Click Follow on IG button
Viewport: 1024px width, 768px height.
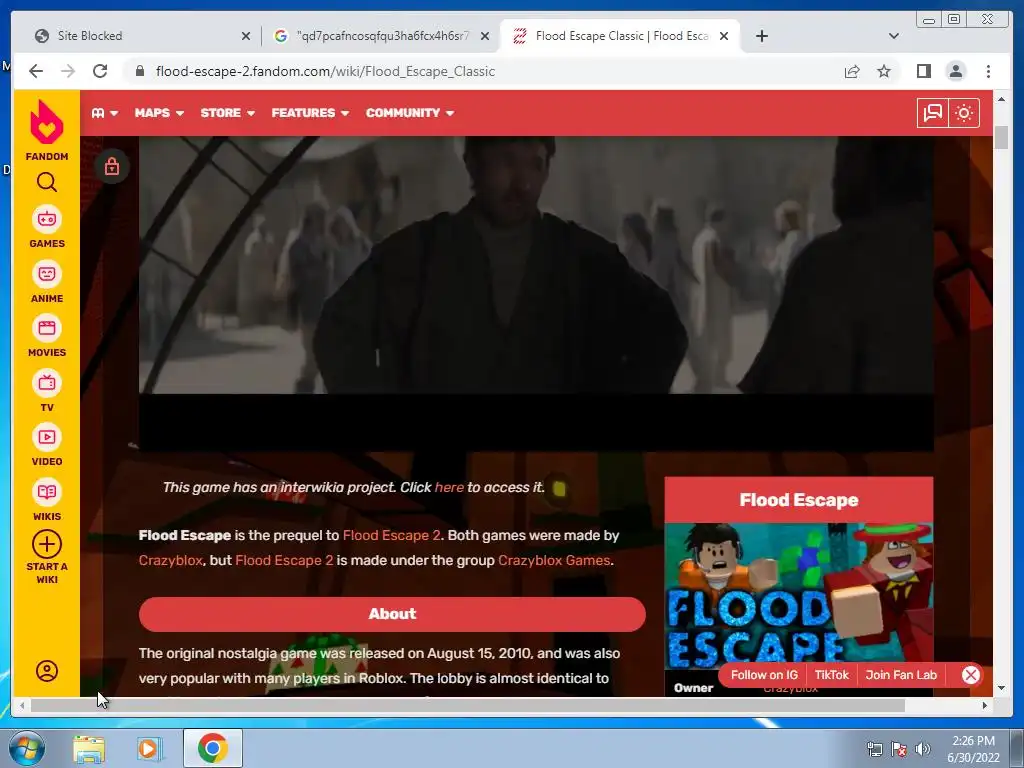click(764, 675)
